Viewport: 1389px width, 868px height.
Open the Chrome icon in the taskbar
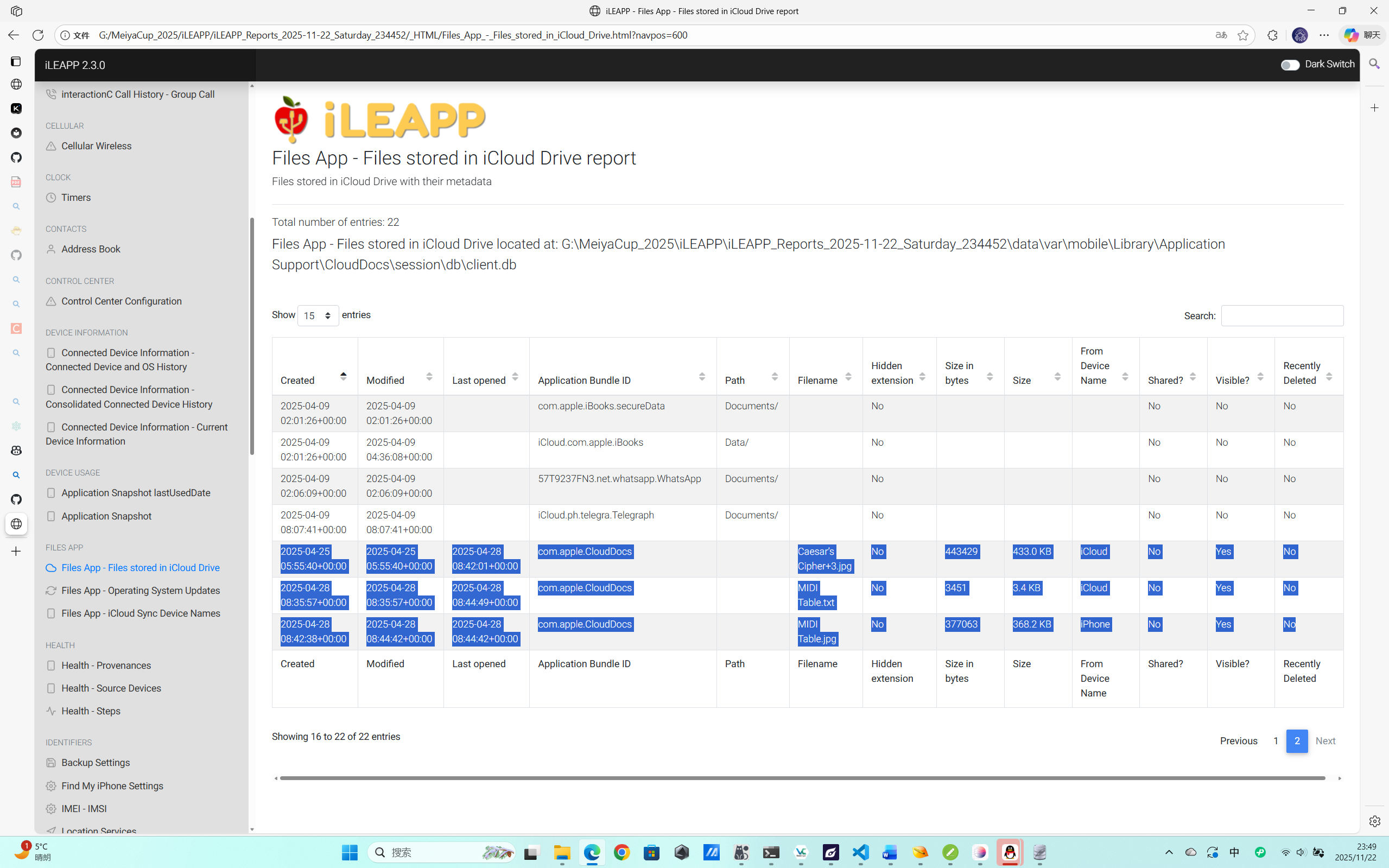(621, 852)
